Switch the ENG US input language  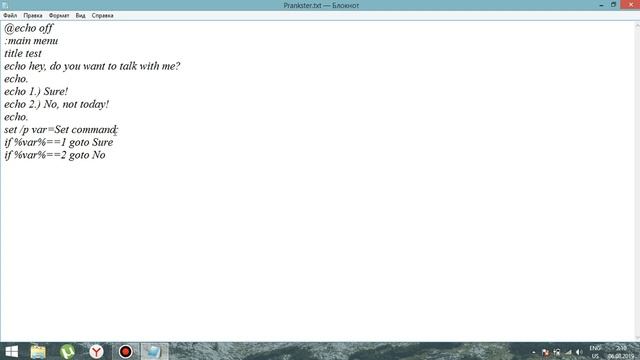595,352
